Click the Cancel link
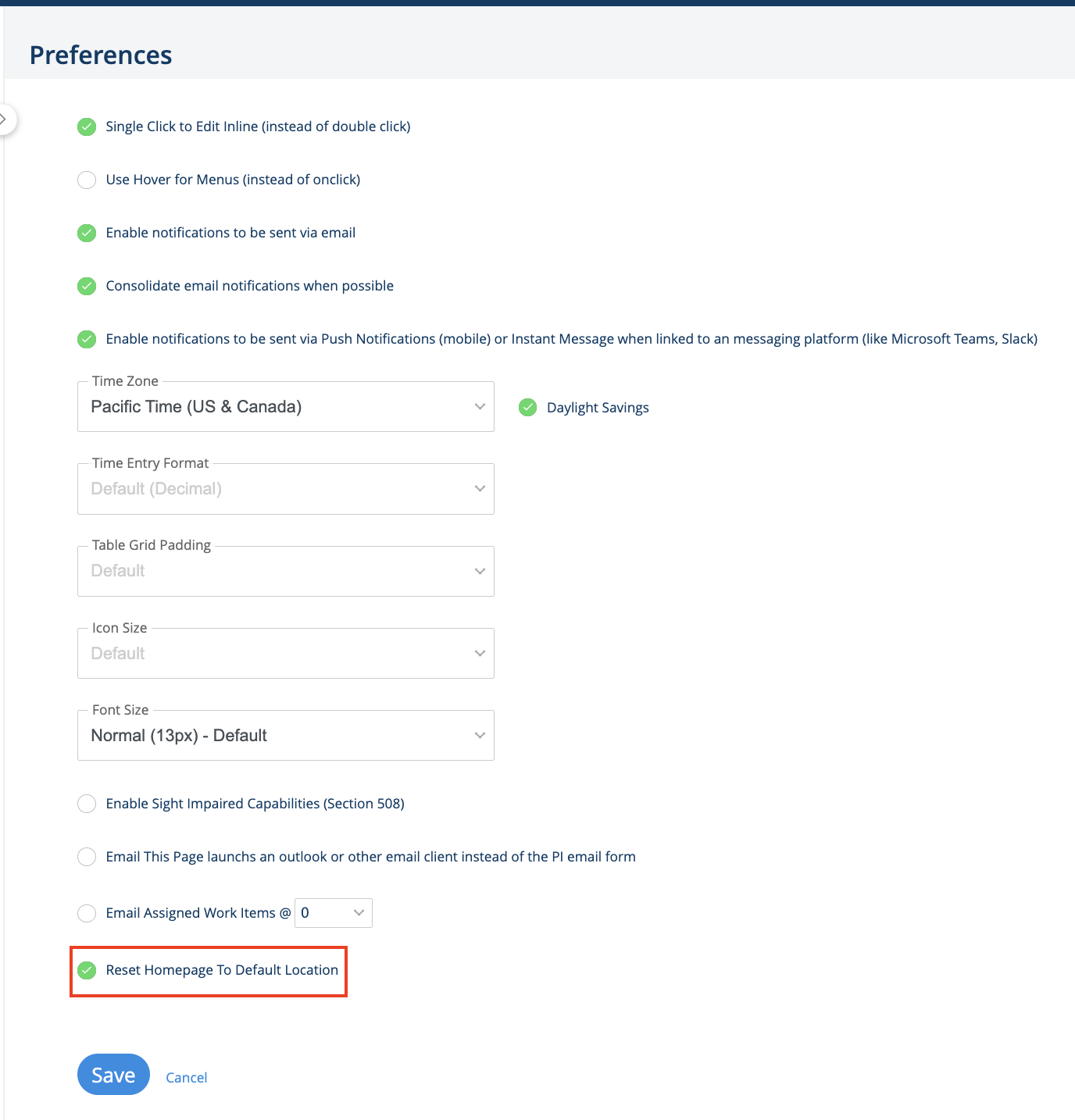The image size is (1075, 1120). 187,1078
